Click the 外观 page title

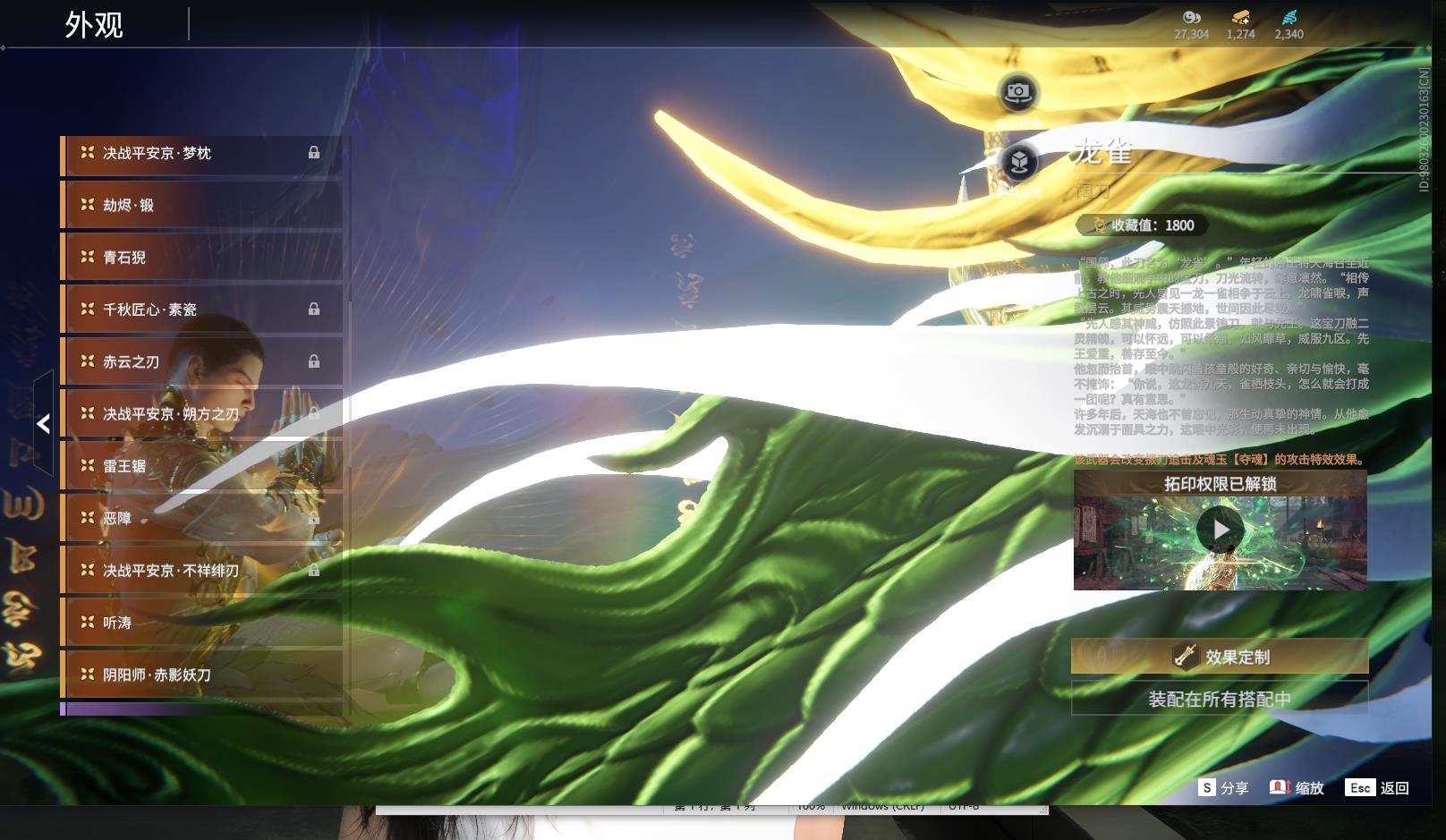pyautogui.click(x=94, y=24)
